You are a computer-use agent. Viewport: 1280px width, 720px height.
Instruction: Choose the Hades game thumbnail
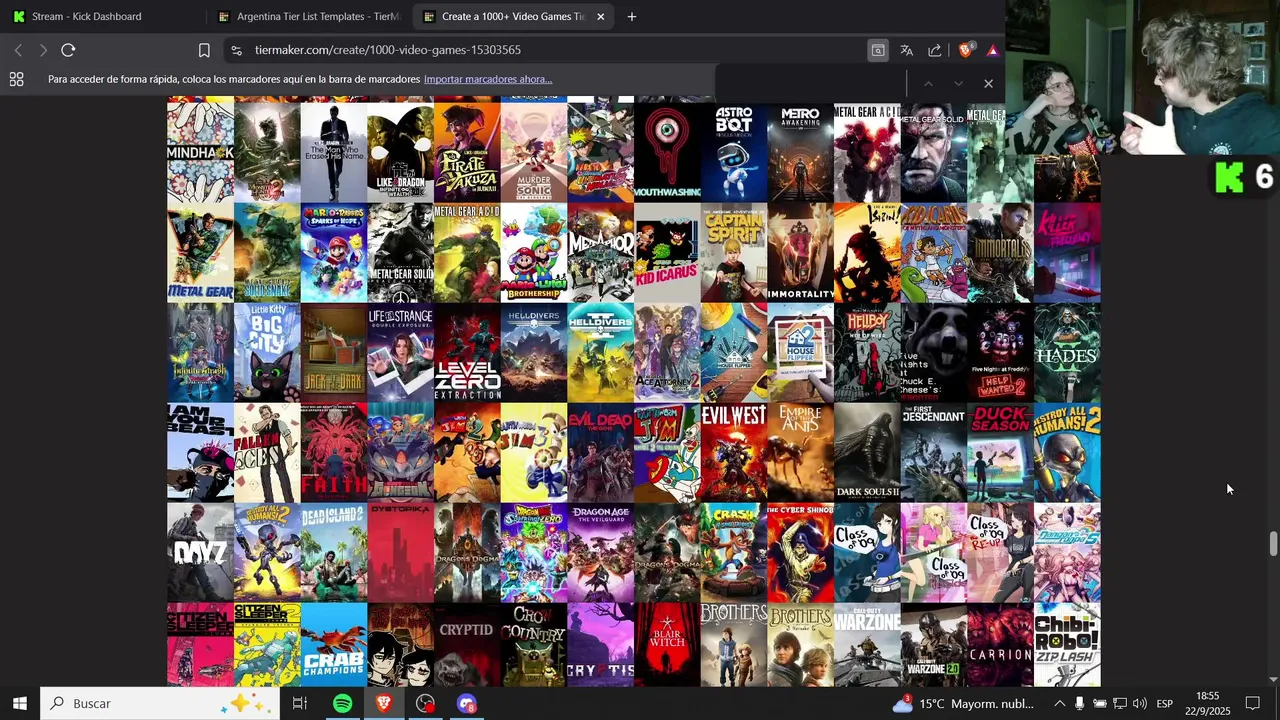point(1067,353)
